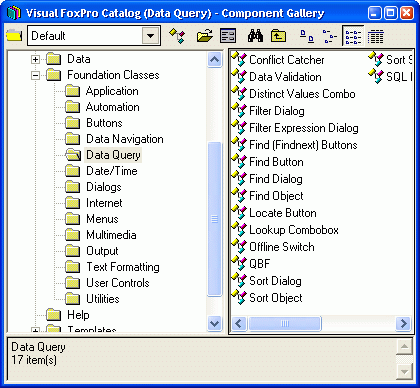Click the tree pane scroll up arrow

(x=214, y=60)
